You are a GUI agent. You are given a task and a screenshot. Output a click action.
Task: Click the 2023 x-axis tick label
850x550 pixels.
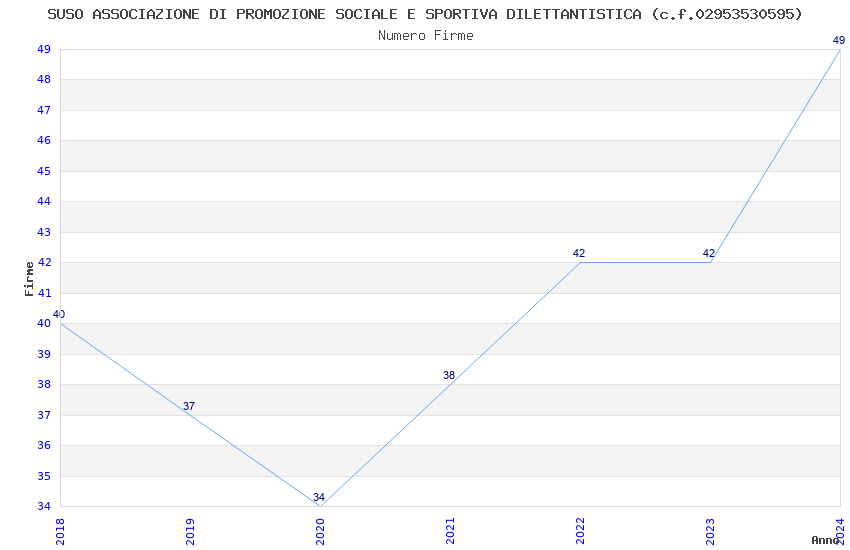coord(710,532)
